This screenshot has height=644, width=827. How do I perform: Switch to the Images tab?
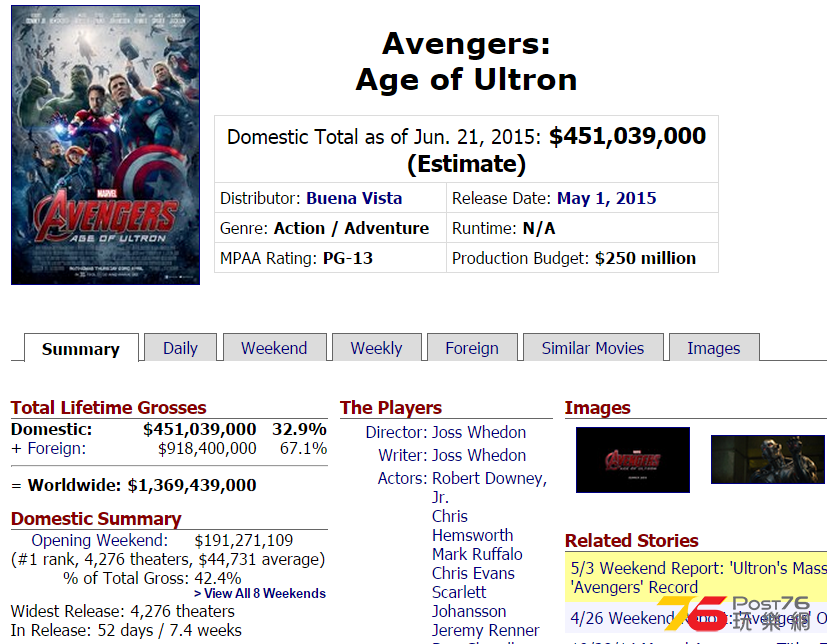(x=714, y=348)
